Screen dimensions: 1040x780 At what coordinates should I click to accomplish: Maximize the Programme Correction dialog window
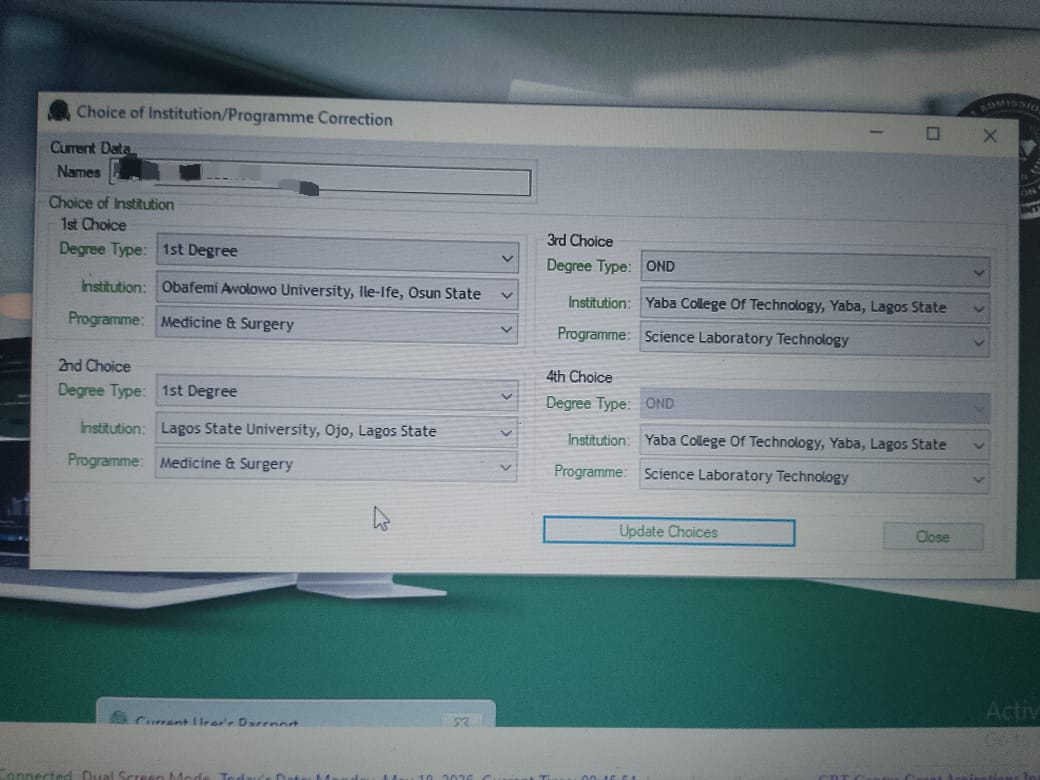click(933, 133)
